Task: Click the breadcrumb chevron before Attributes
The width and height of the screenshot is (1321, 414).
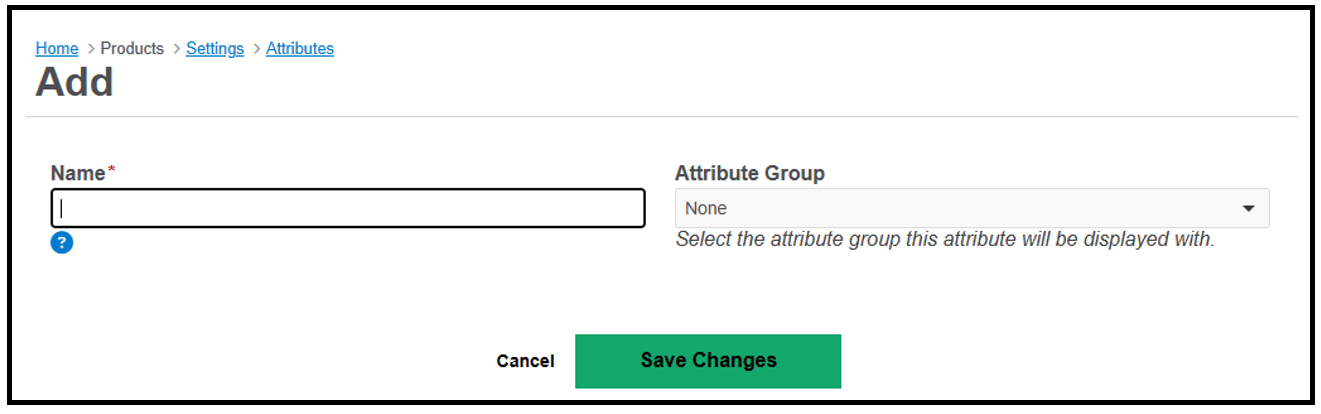Action: [x=255, y=48]
